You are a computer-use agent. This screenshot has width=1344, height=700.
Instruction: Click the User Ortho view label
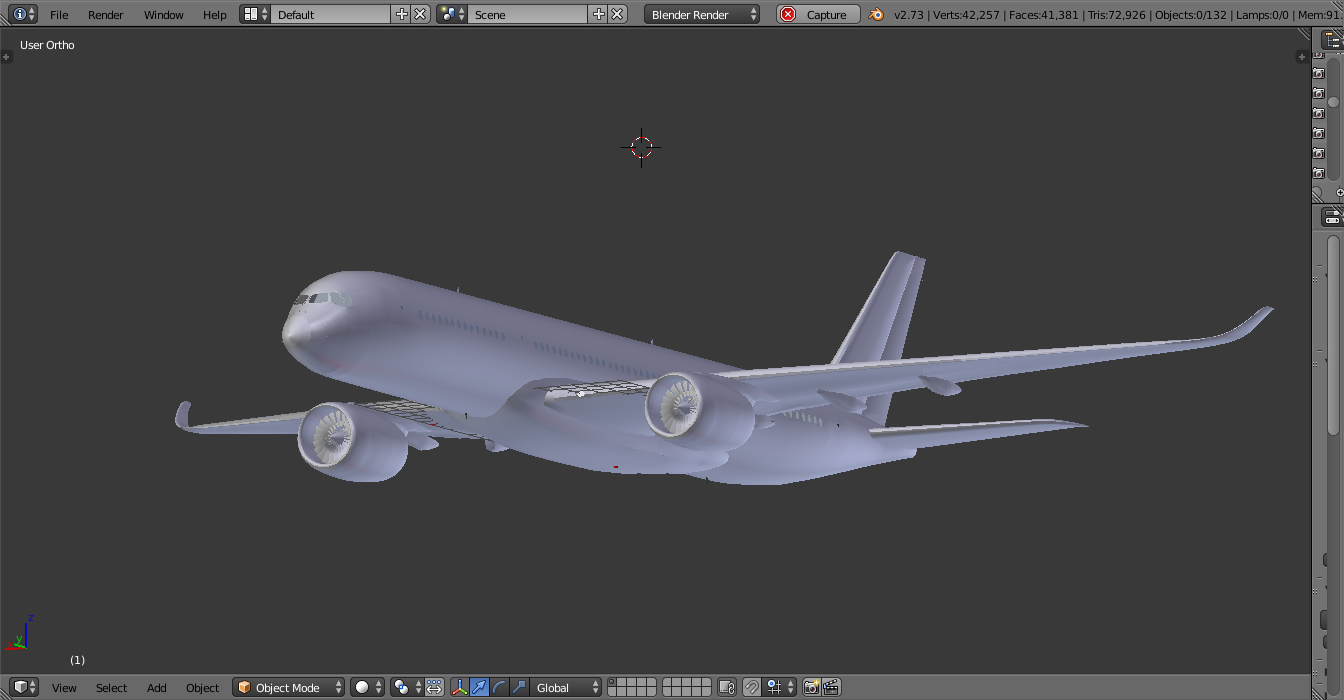coord(47,45)
